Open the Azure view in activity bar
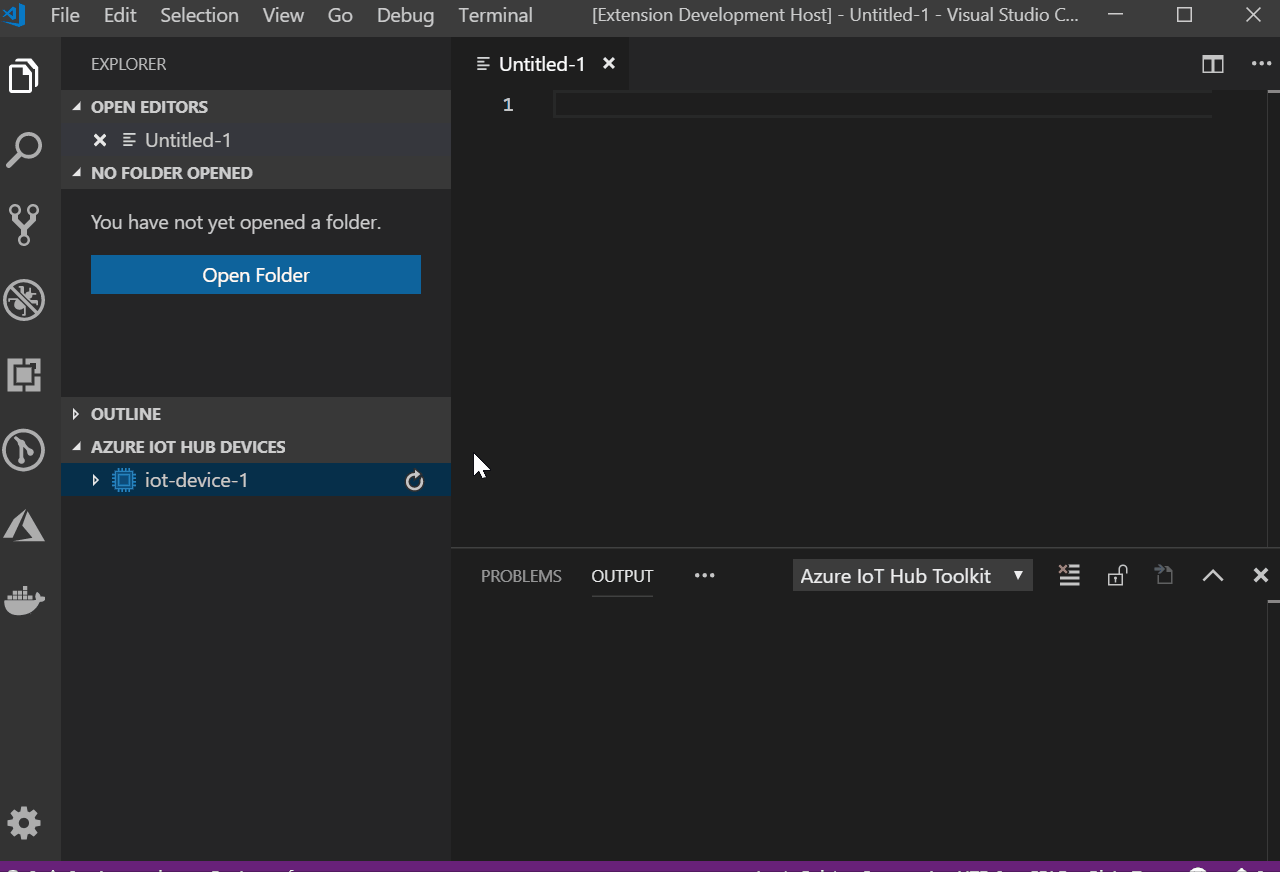Image resolution: width=1280 pixels, height=872 pixels. pos(24,525)
